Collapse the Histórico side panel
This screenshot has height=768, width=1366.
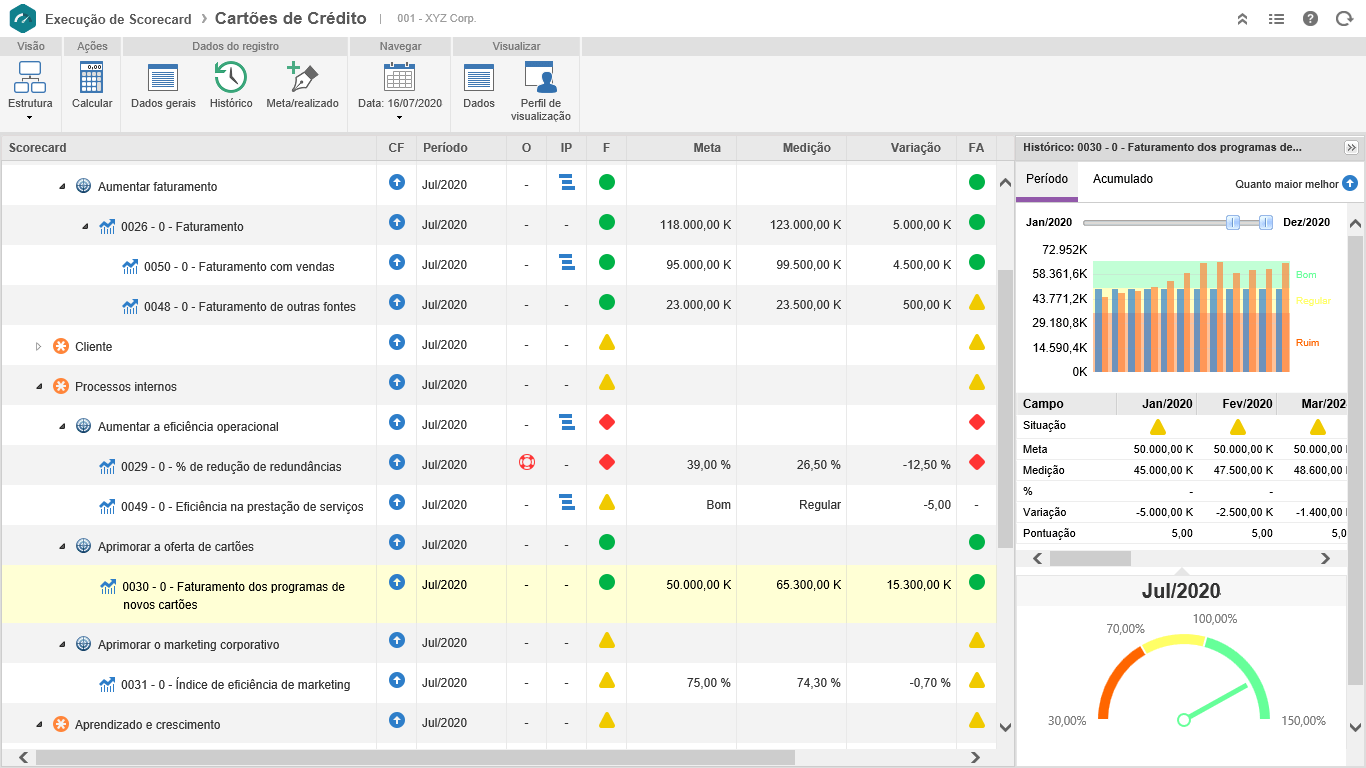click(x=1351, y=147)
